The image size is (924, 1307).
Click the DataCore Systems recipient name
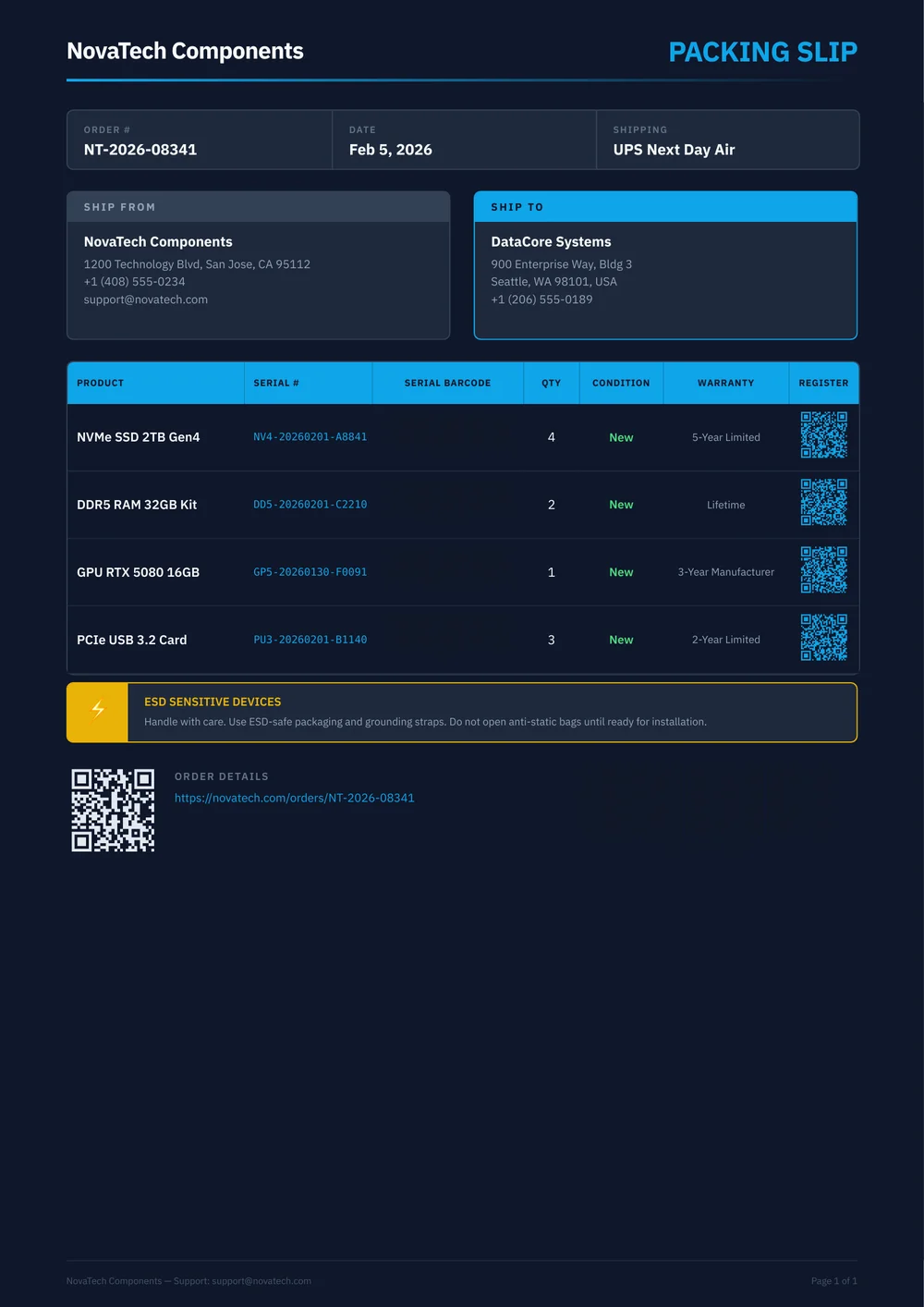[551, 242]
